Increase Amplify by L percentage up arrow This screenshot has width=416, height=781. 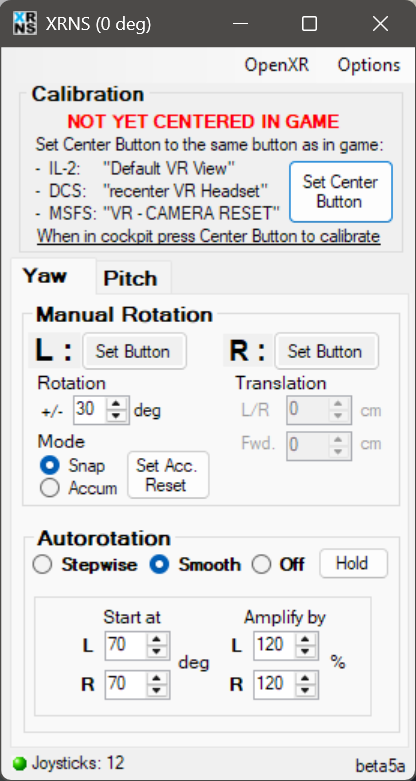(305, 640)
